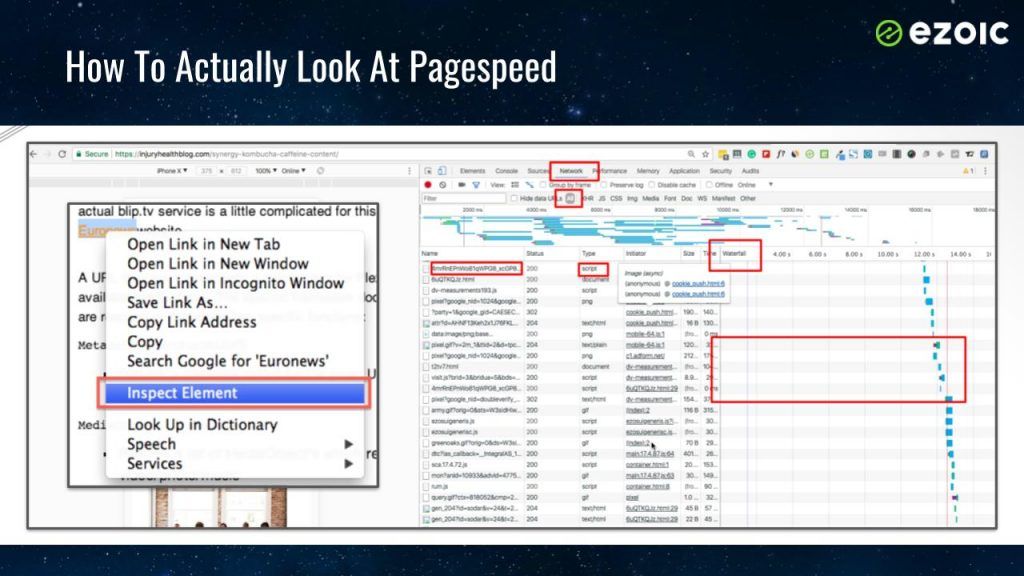Open the device toolbar three-dot menu
This screenshot has width=1024, height=576.
(409, 170)
